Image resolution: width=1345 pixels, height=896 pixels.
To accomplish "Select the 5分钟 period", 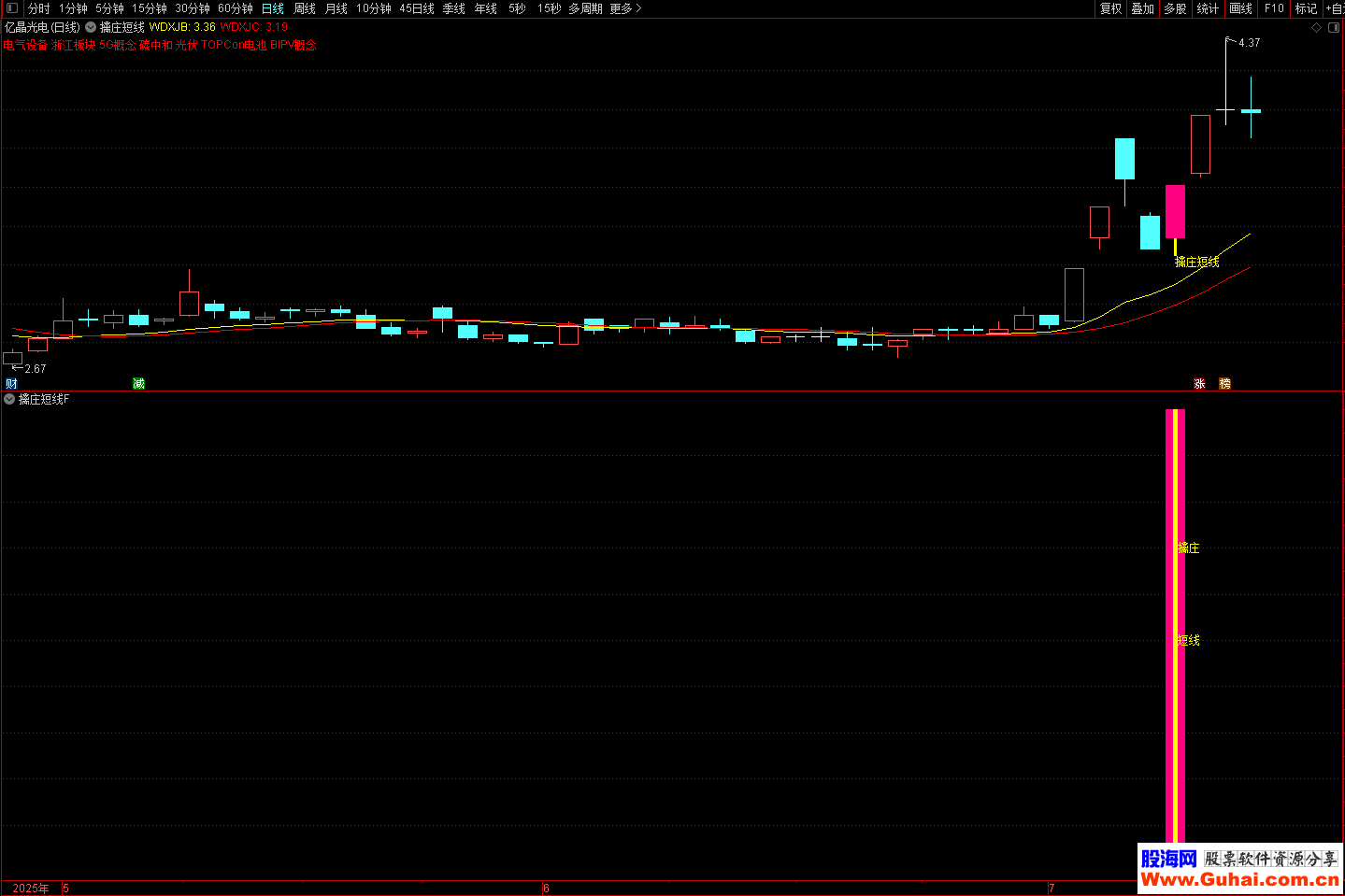I will 109,8.
